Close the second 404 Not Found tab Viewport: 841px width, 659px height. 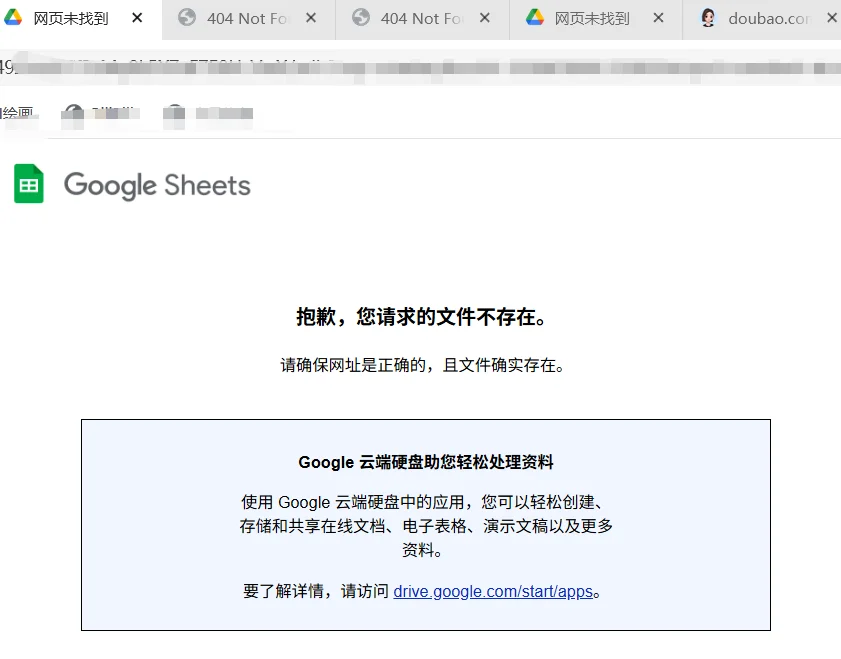click(x=483, y=17)
